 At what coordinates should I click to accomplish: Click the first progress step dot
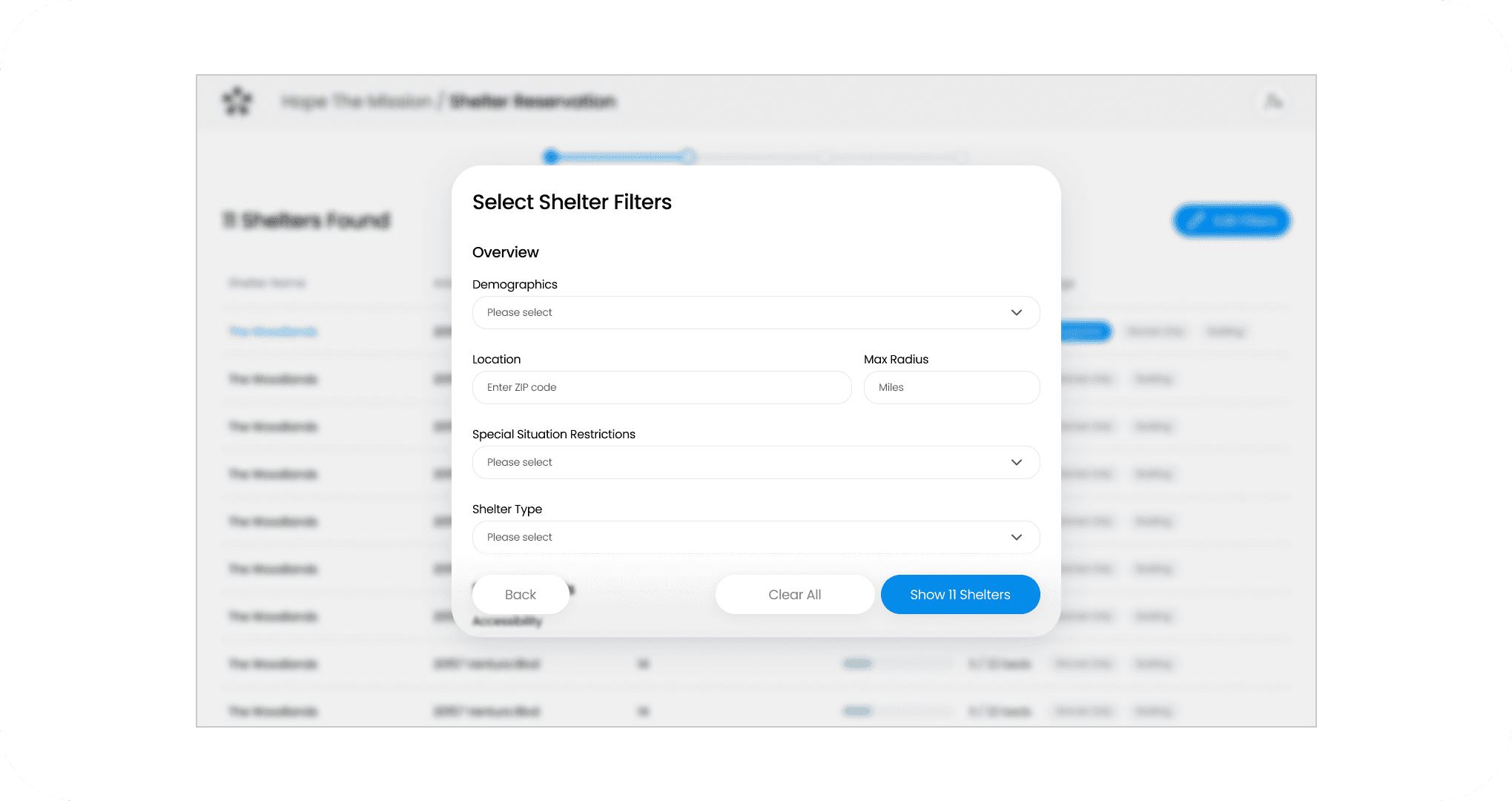pos(550,156)
